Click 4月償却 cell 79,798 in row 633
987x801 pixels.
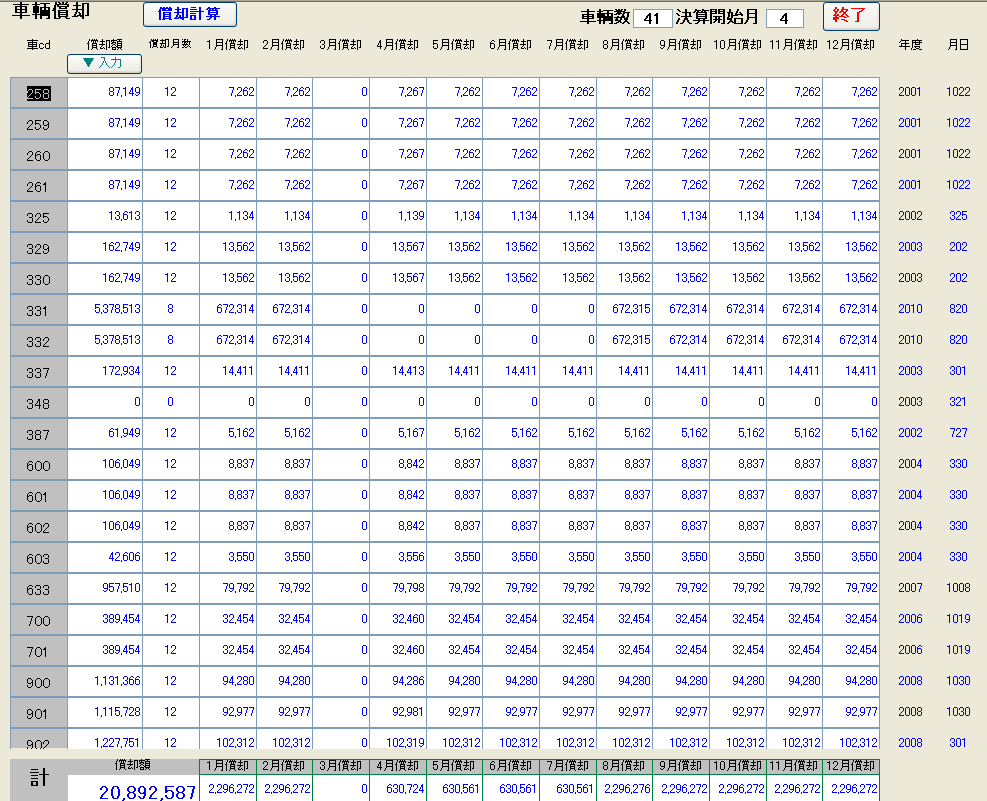point(397,588)
